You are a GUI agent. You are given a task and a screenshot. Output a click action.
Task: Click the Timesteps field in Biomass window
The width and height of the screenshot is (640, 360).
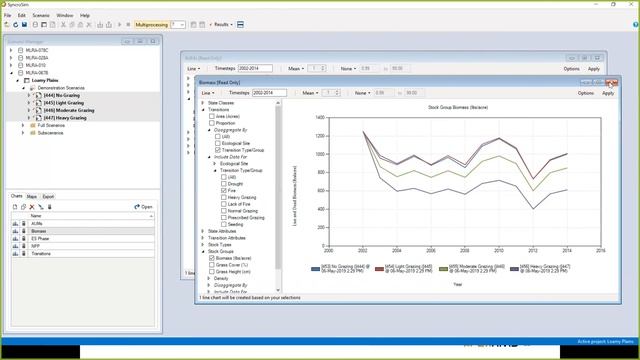click(x=269, y=93)
